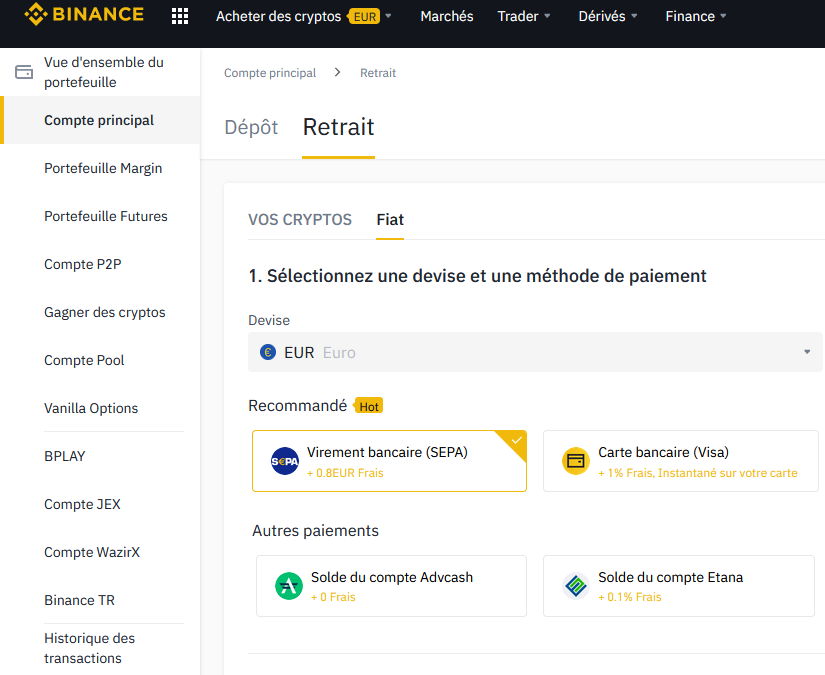This screenshot has width=825, height=675.
Task: Select Virement bancaire (SEPA) payment method
Action: (389, 461)
